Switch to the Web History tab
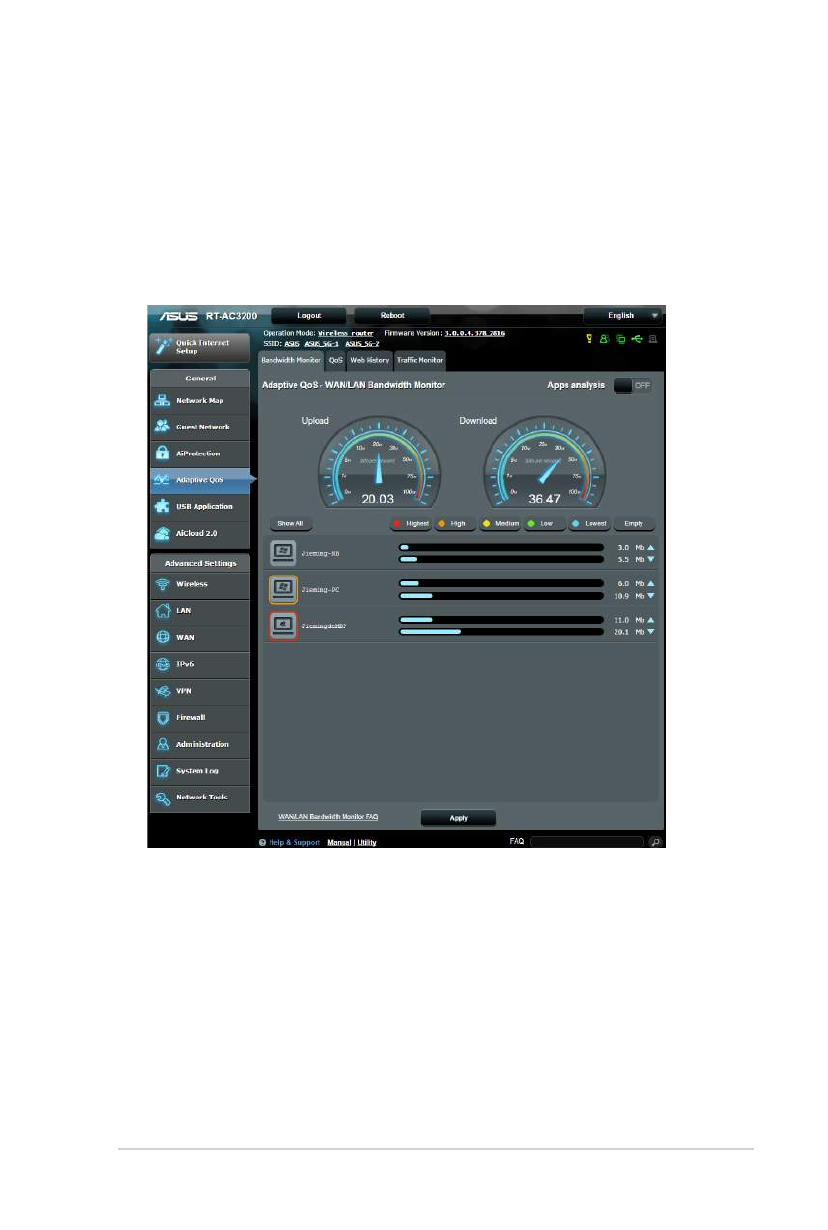Viewport: 828px width, 1230px height. (x=369, y=360)
